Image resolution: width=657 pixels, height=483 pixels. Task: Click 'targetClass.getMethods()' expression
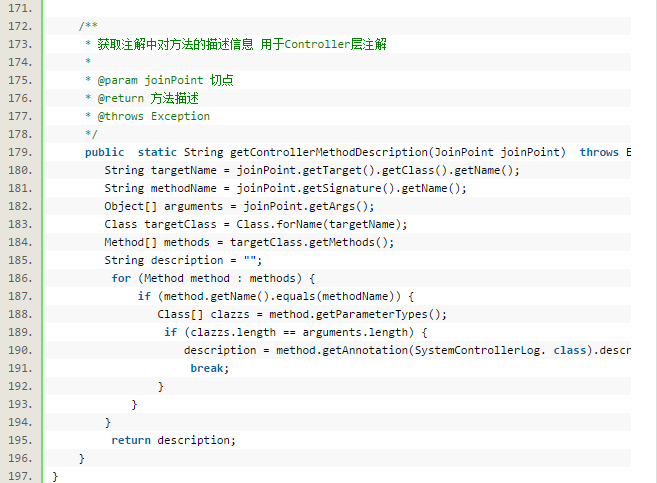(x=308, y=243)
